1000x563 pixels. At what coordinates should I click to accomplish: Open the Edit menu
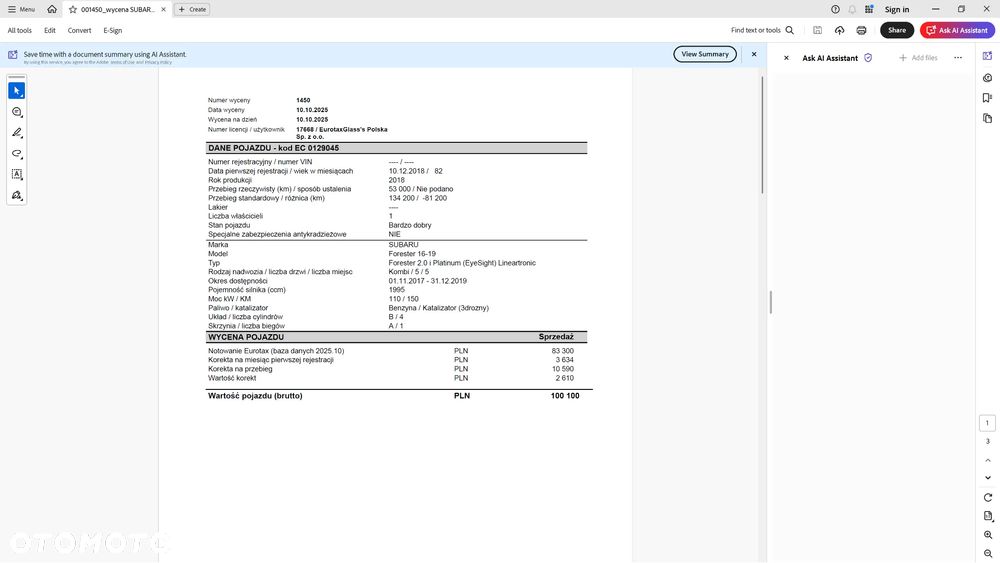point(50,30)
